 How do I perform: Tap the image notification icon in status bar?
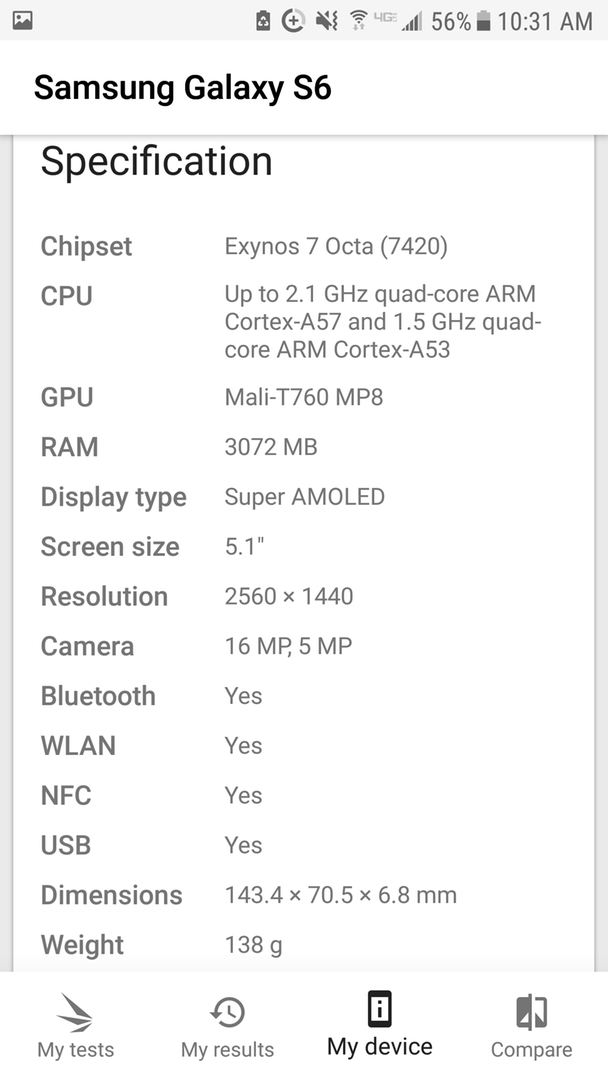pos(23,21)
